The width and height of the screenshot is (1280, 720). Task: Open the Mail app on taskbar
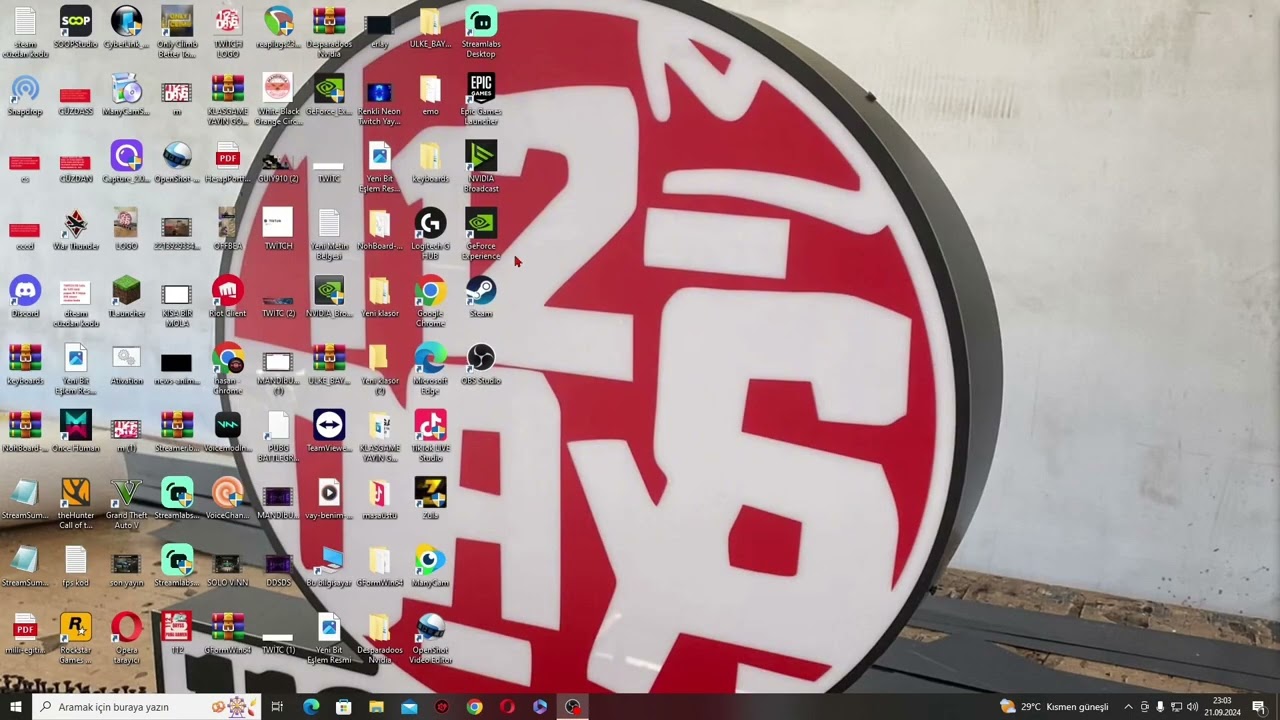[x=409, y=707]
